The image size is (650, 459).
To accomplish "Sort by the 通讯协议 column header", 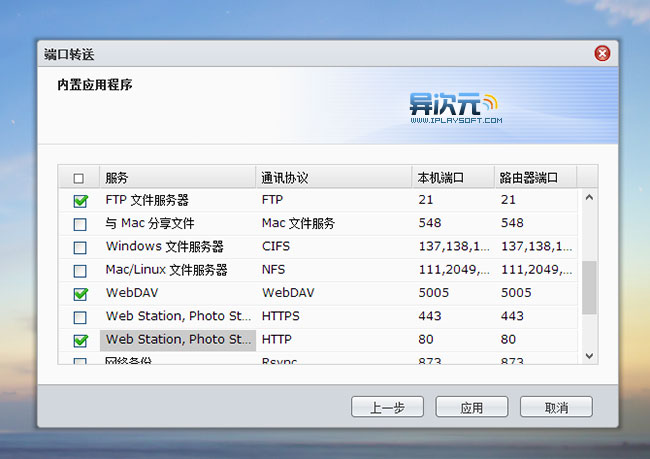I will [x=332, y=178].
